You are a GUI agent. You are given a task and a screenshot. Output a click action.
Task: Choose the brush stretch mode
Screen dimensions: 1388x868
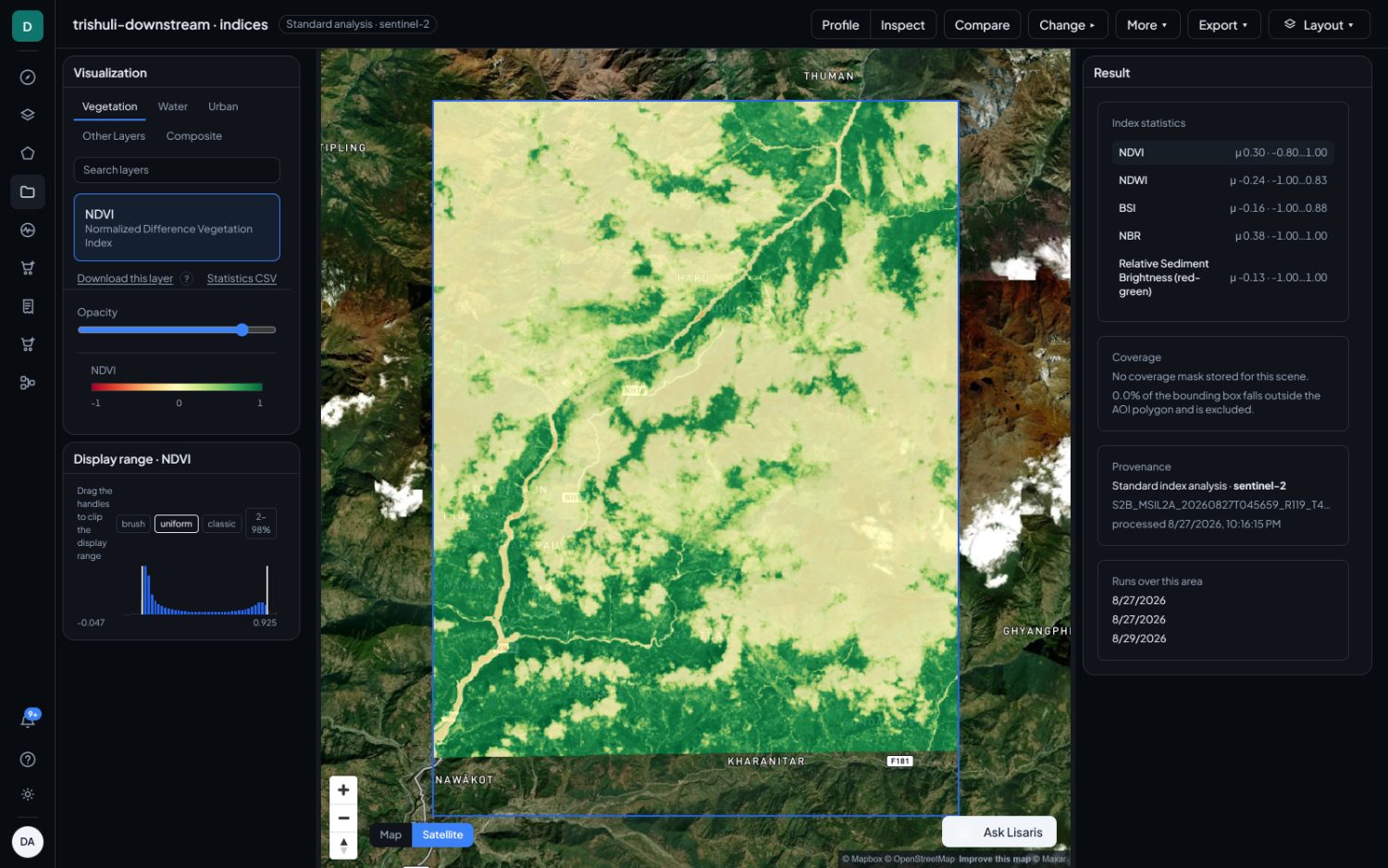tap(133, 524)
